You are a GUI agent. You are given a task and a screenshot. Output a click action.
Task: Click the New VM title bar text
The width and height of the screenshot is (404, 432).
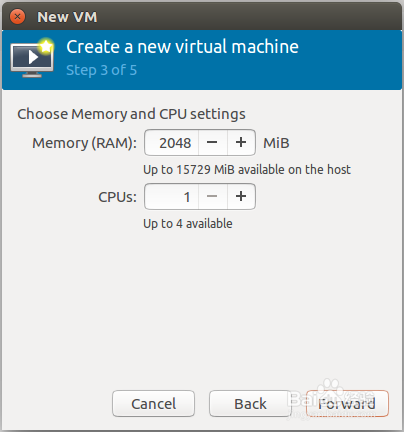(67, 17)
